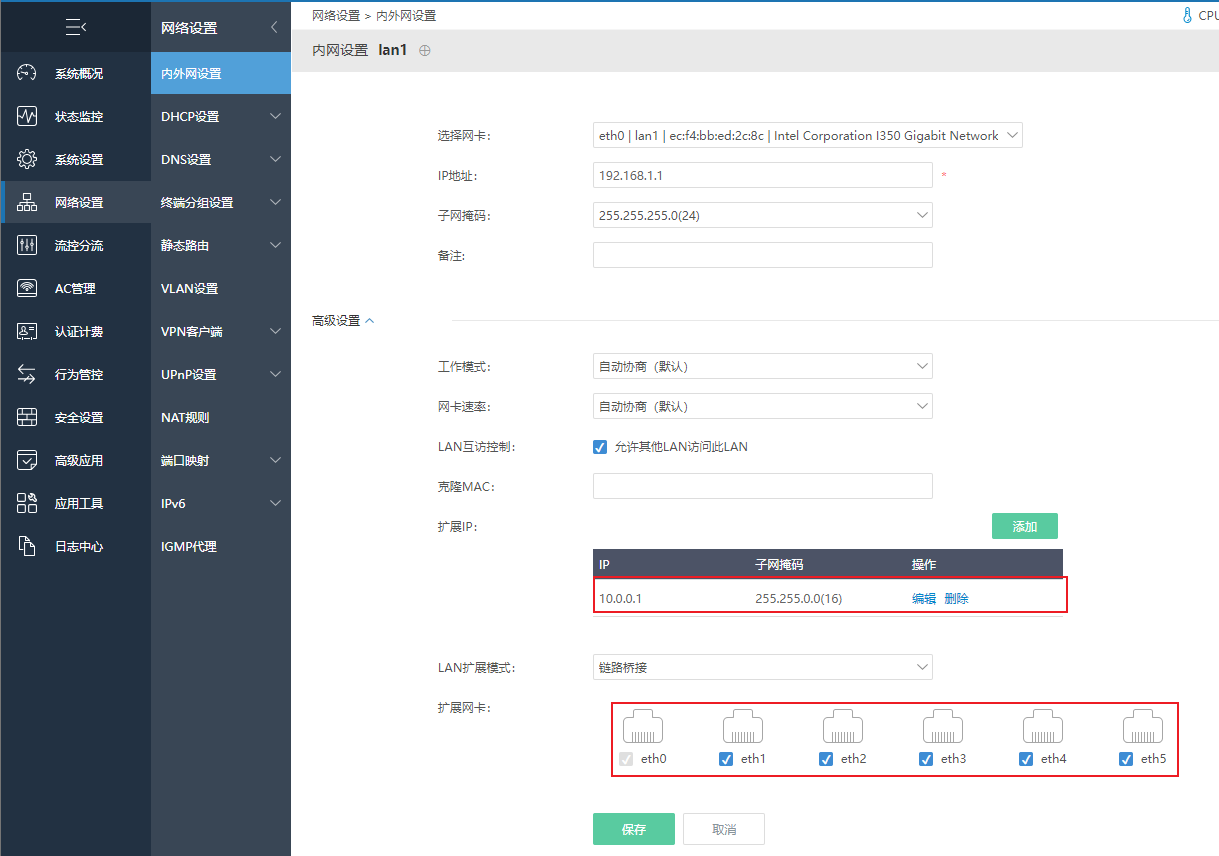1219x856 pixels.
Task: Toggle 允许其他LAN访问此LAN checkbox
Action: [x=600, y=447]
